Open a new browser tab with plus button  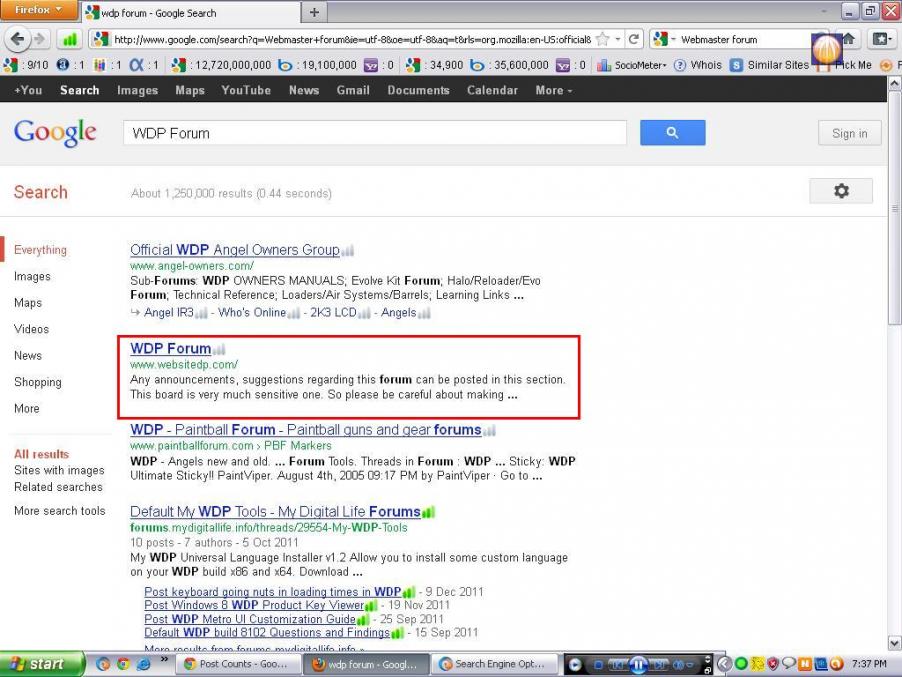[x=314, y=12]
